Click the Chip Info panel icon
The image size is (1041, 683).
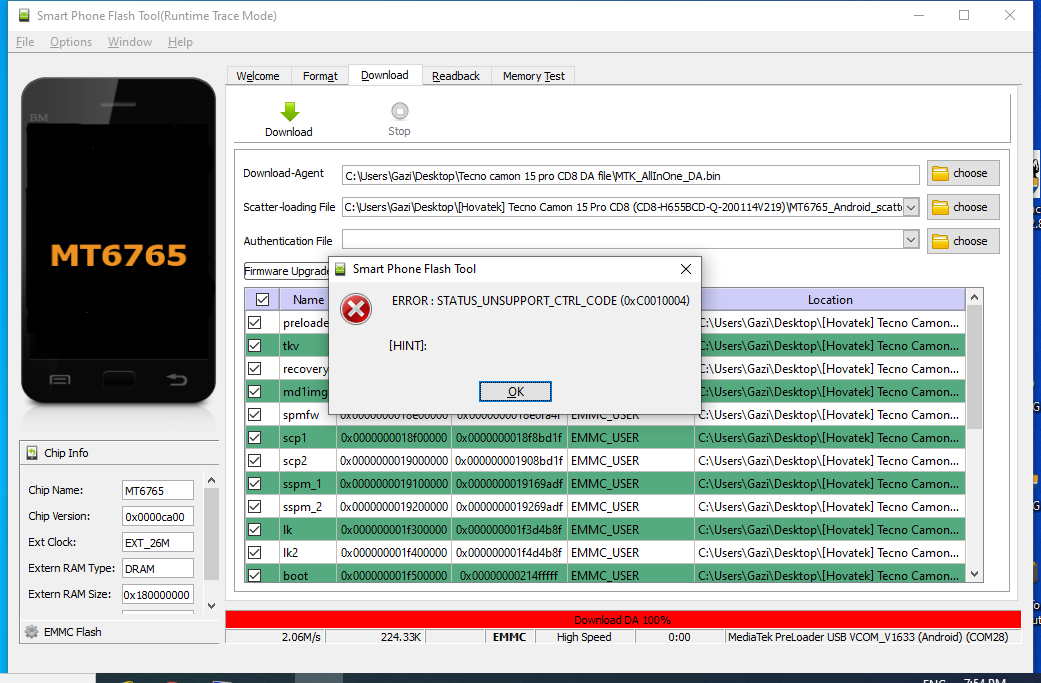(32, 453)
